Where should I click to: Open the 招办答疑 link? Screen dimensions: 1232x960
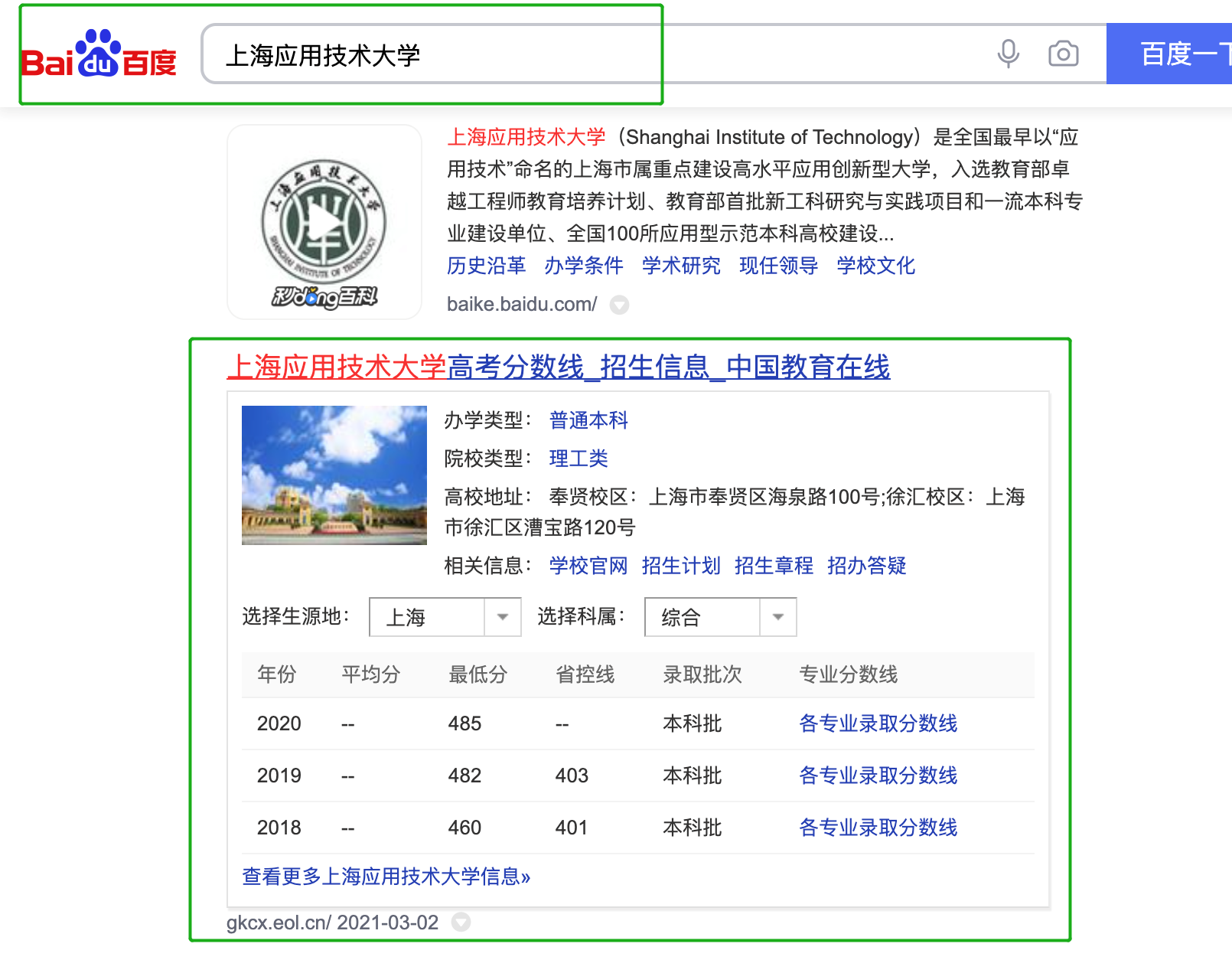click(x=867, y=566)
